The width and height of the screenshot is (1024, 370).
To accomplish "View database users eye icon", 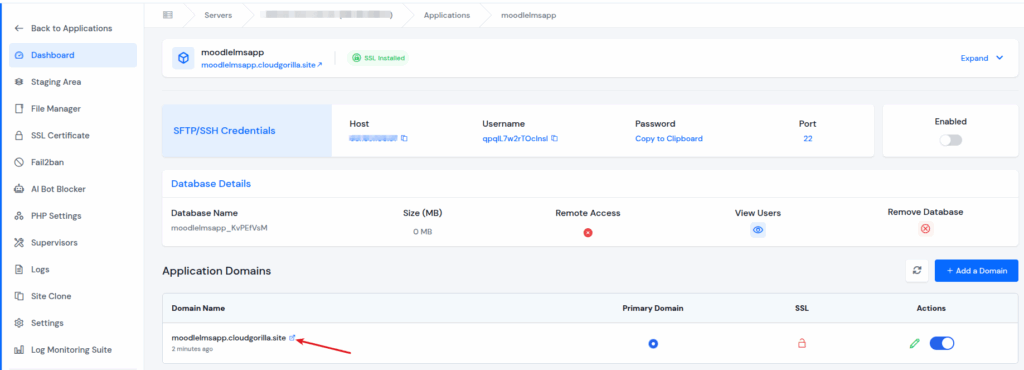I will pyautogui.click(x=758, y=230).
